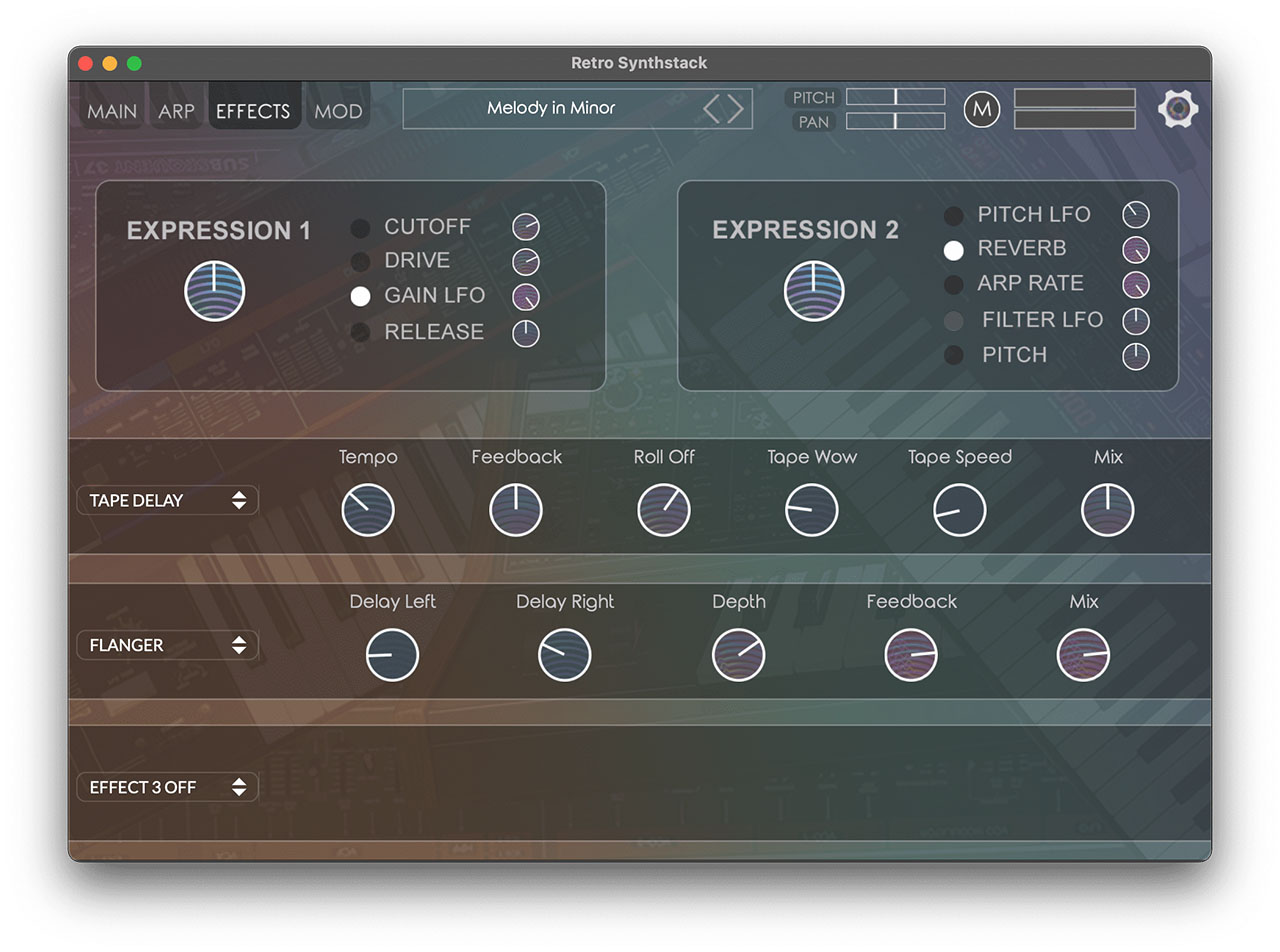This screenshot has height=952, width=1280.
Task: Click the circular M button
Action: pos(982,109)
